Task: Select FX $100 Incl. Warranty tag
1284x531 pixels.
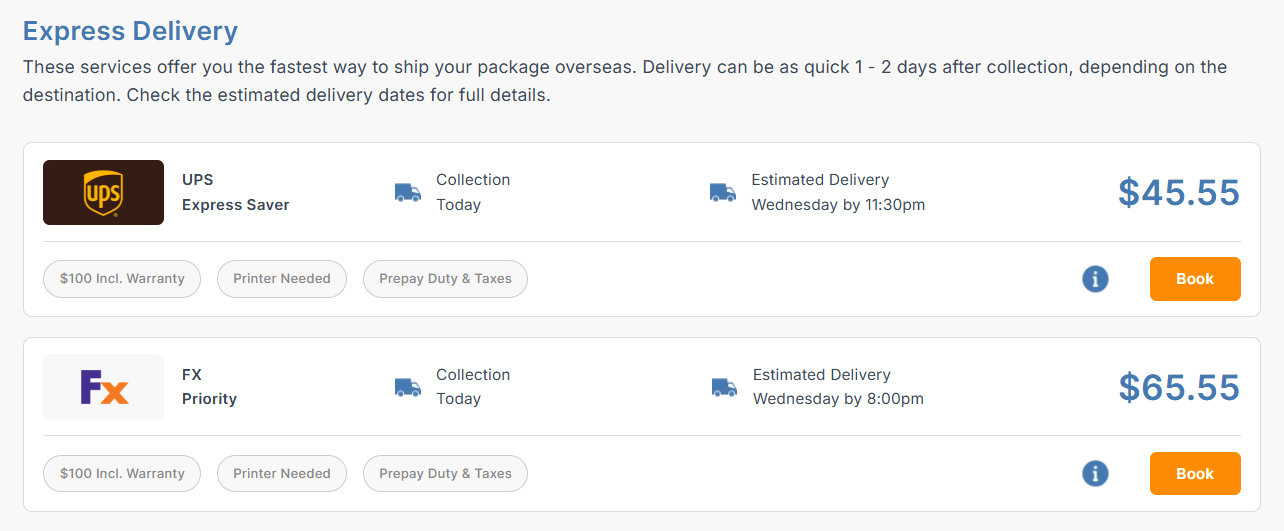Action: tap(122, 474)
